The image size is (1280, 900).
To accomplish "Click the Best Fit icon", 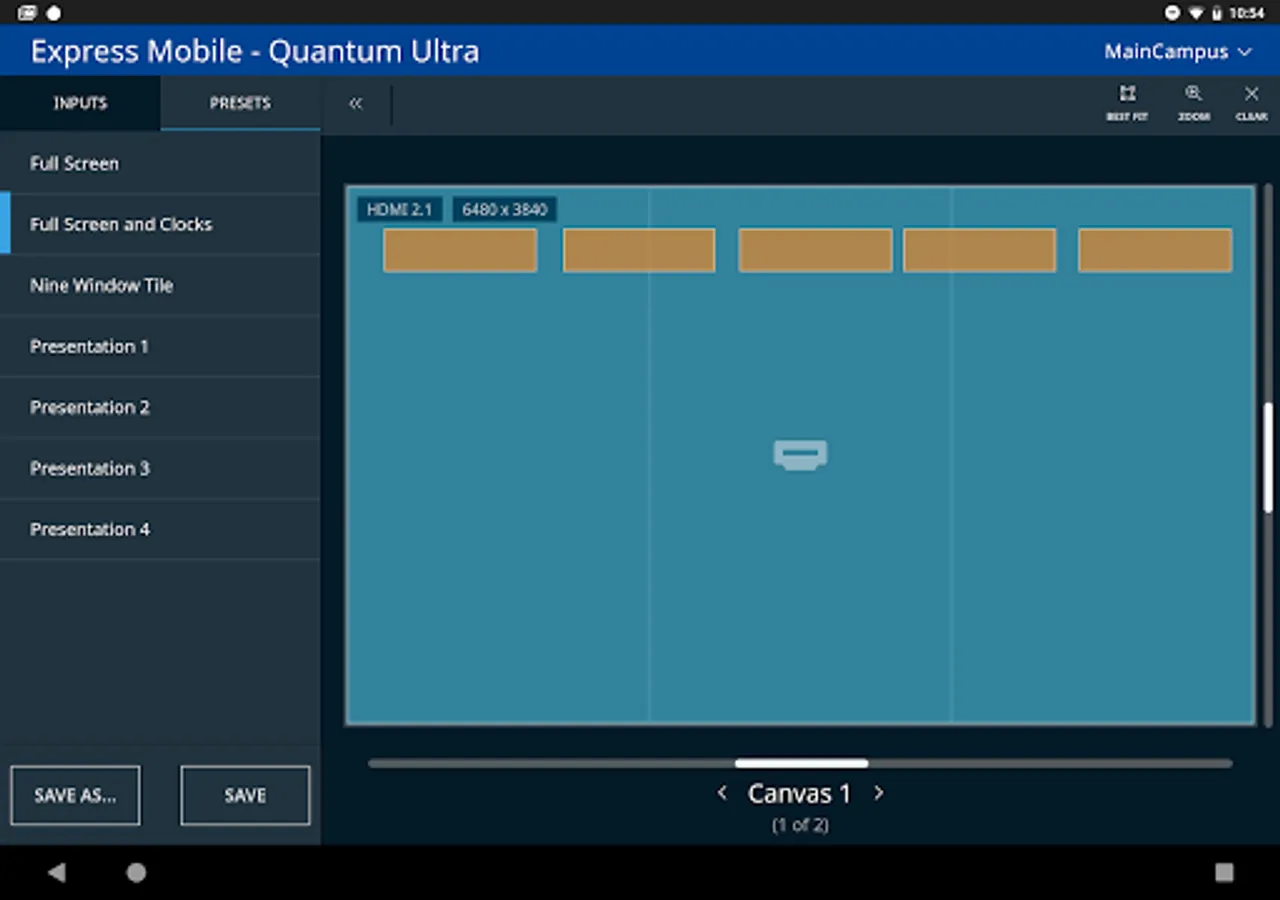I will (1127, 94).
